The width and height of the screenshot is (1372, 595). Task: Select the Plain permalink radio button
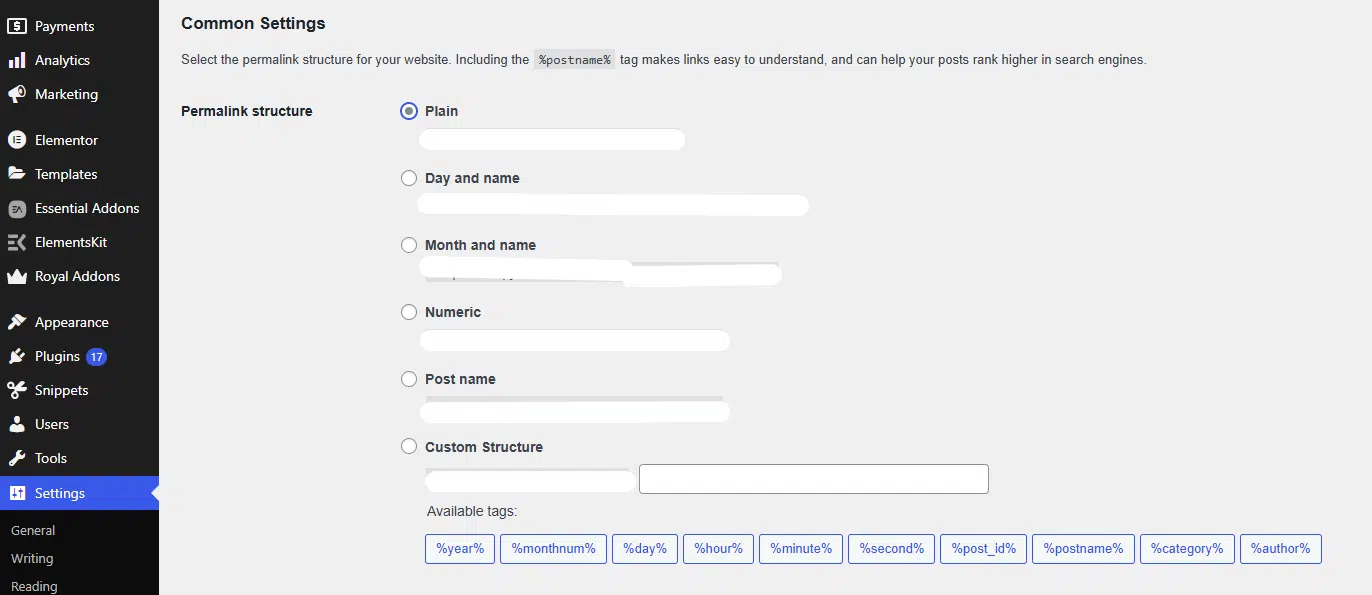pyautogui.click(x=409, y=111)
